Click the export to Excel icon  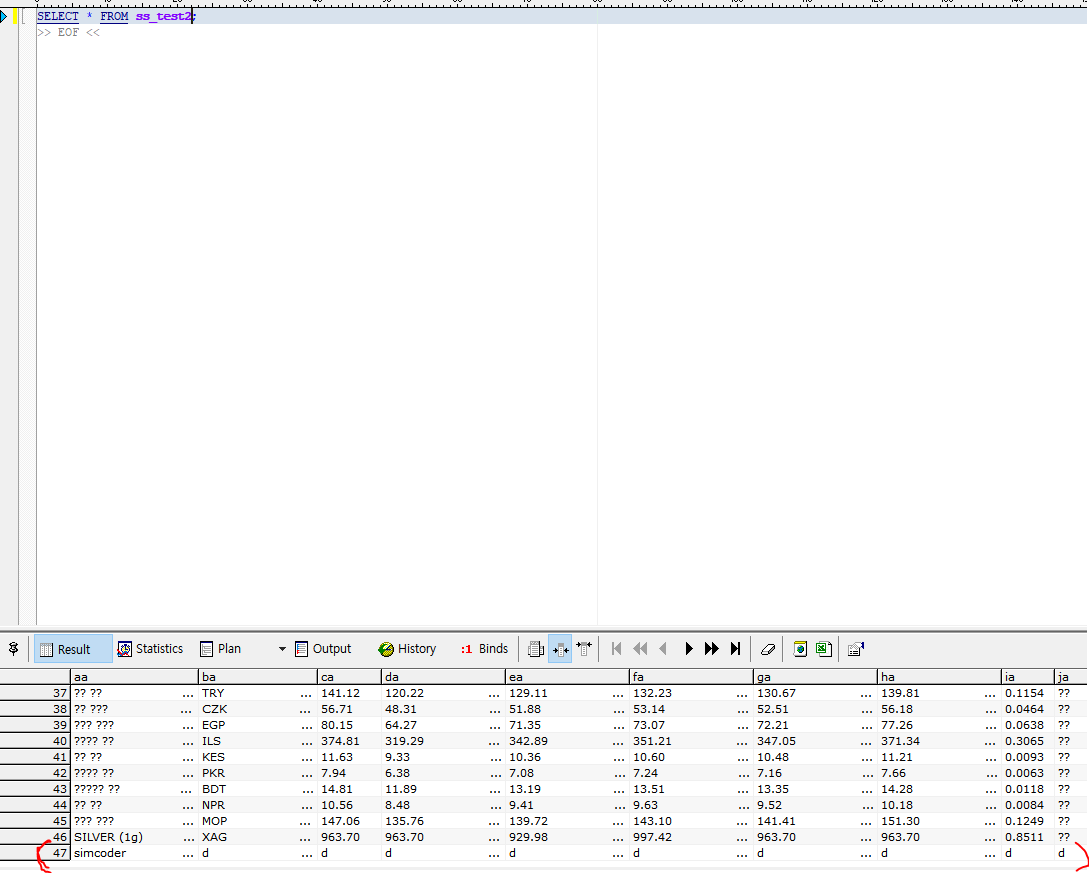[x=824, y=649]
